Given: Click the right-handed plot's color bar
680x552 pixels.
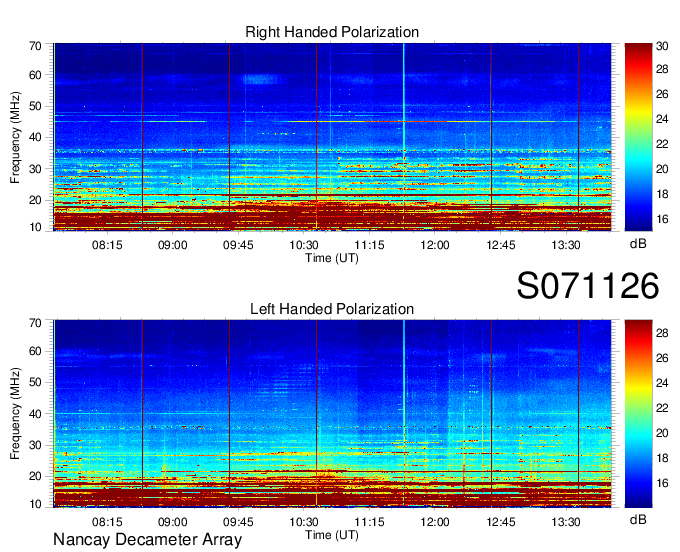Looking at the screenshot, I should pos(638,137).
